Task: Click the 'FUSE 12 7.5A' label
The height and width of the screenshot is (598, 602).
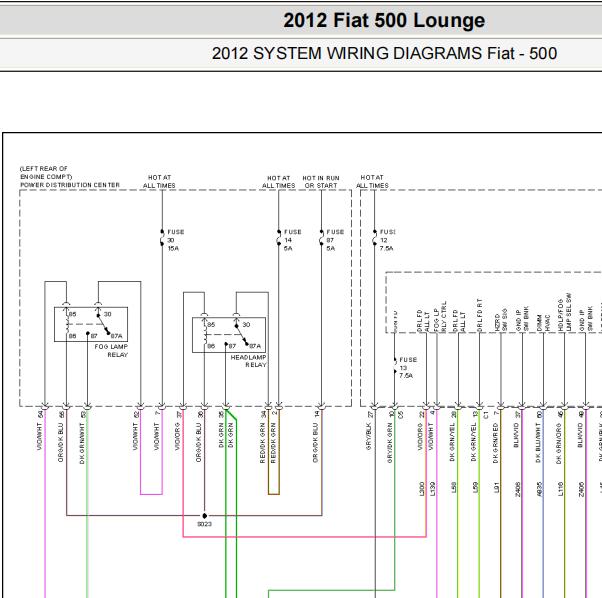Action: (387, 240)
